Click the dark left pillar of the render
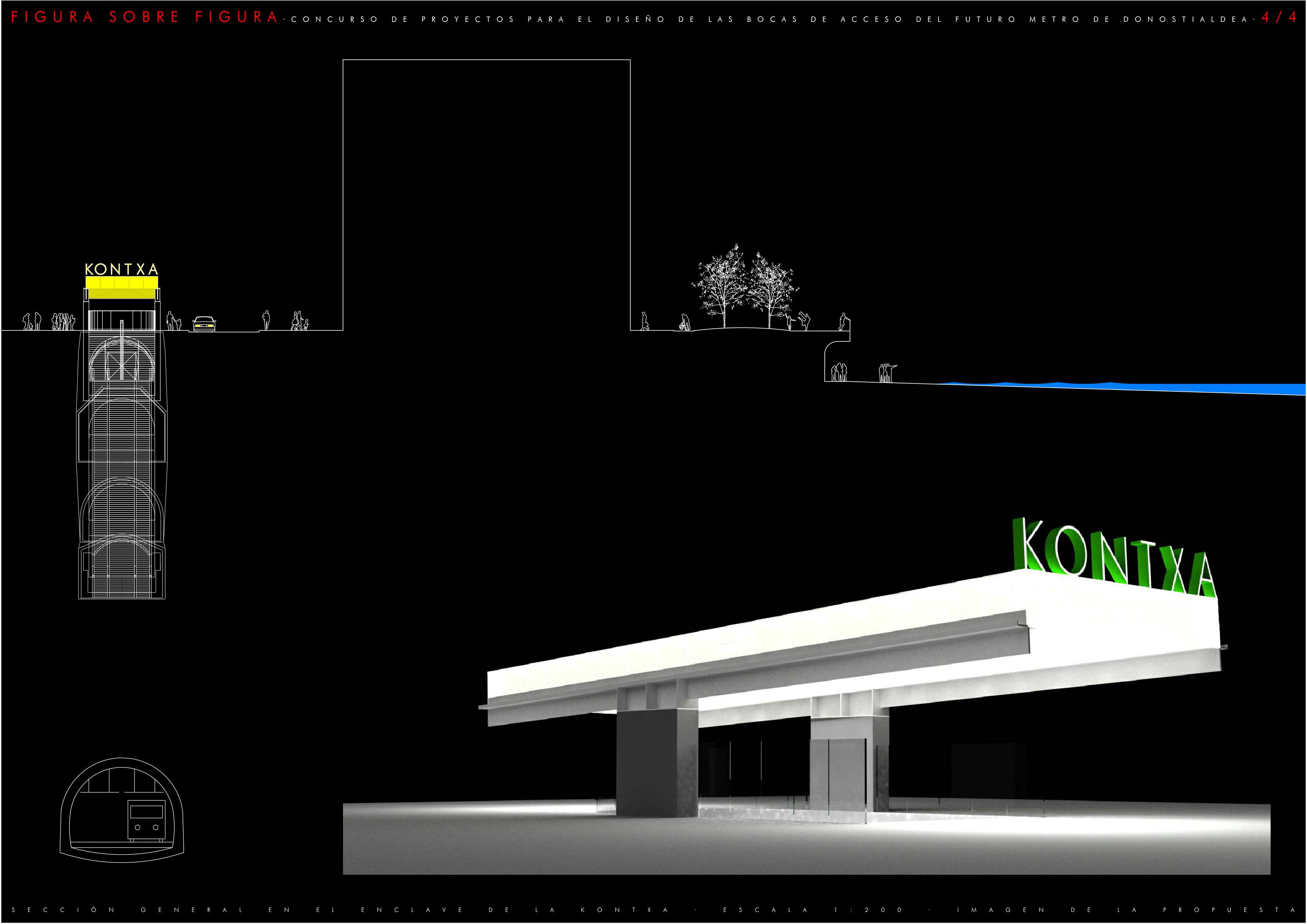1307x924 pixels. [657, 762]
